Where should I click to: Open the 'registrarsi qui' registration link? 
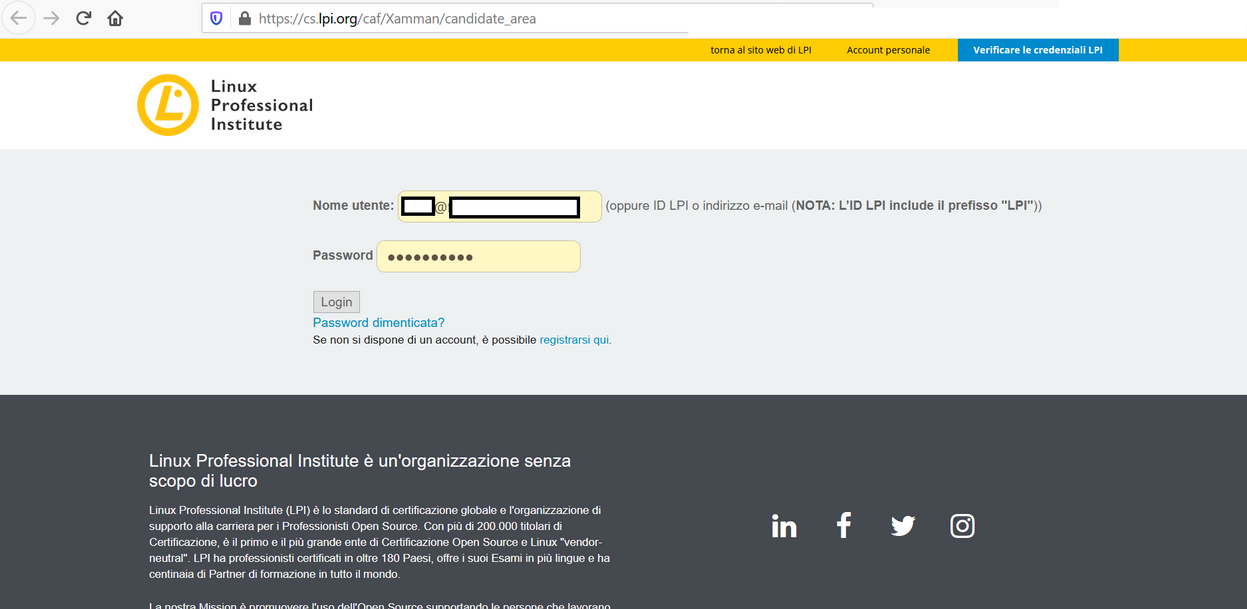point(574,340)
